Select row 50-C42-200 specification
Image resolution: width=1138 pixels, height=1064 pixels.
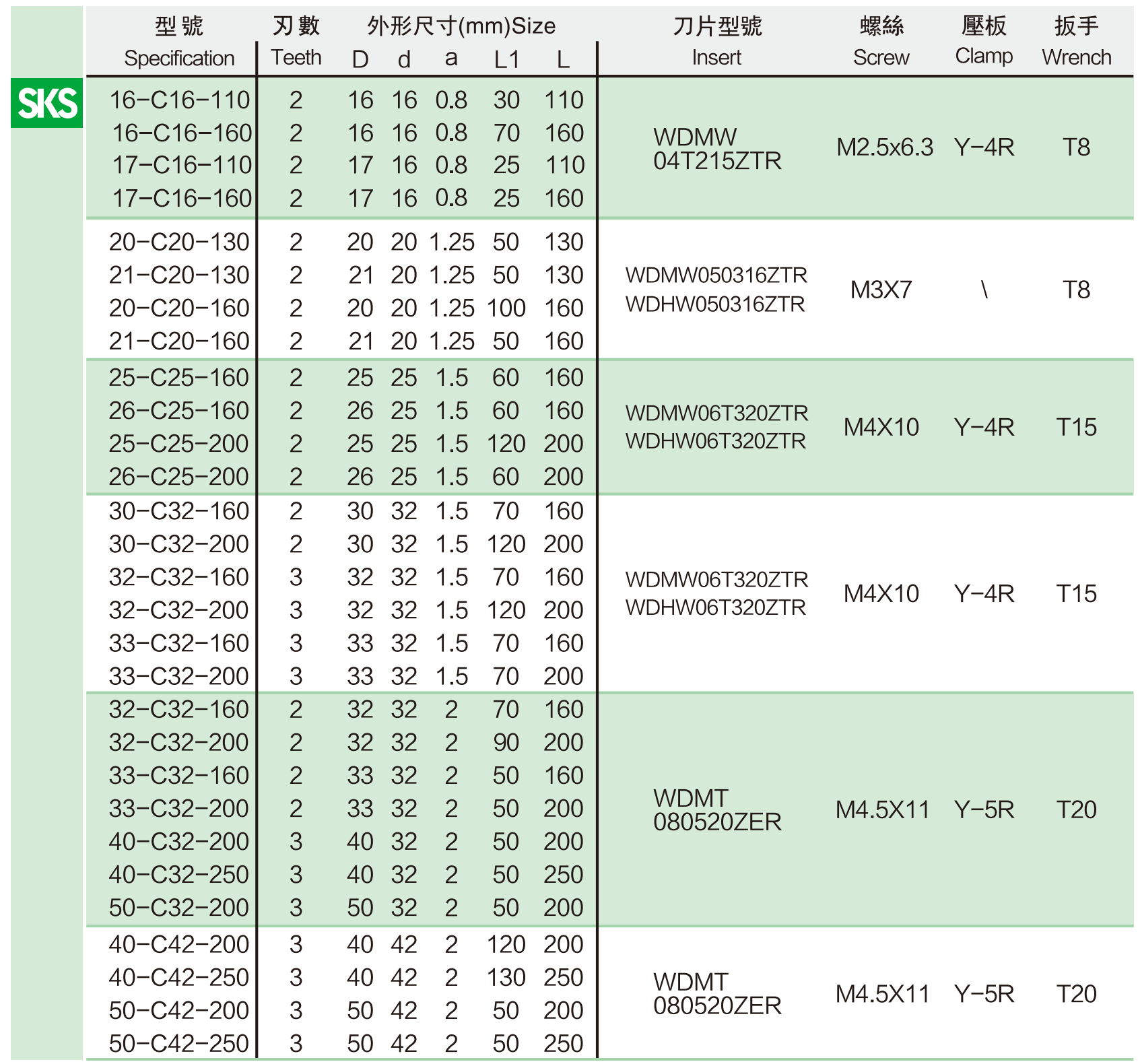tap(179, 1011)
